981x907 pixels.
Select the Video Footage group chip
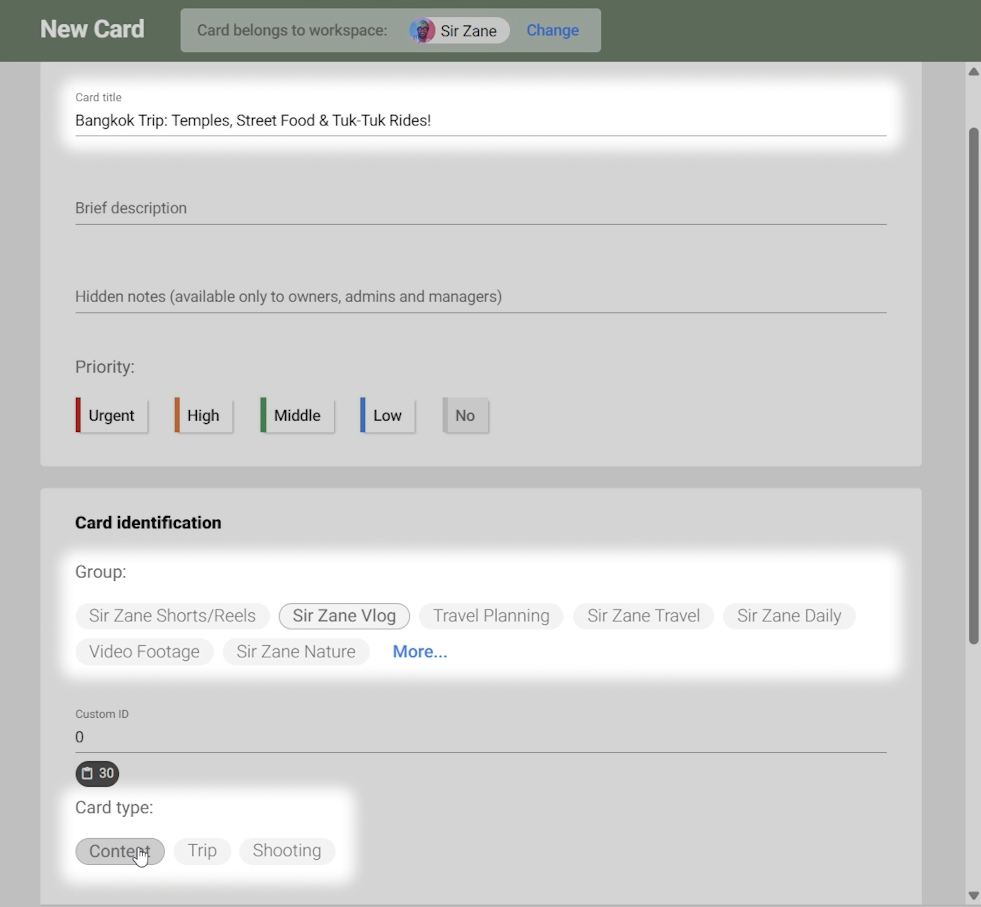pos(144,652)
